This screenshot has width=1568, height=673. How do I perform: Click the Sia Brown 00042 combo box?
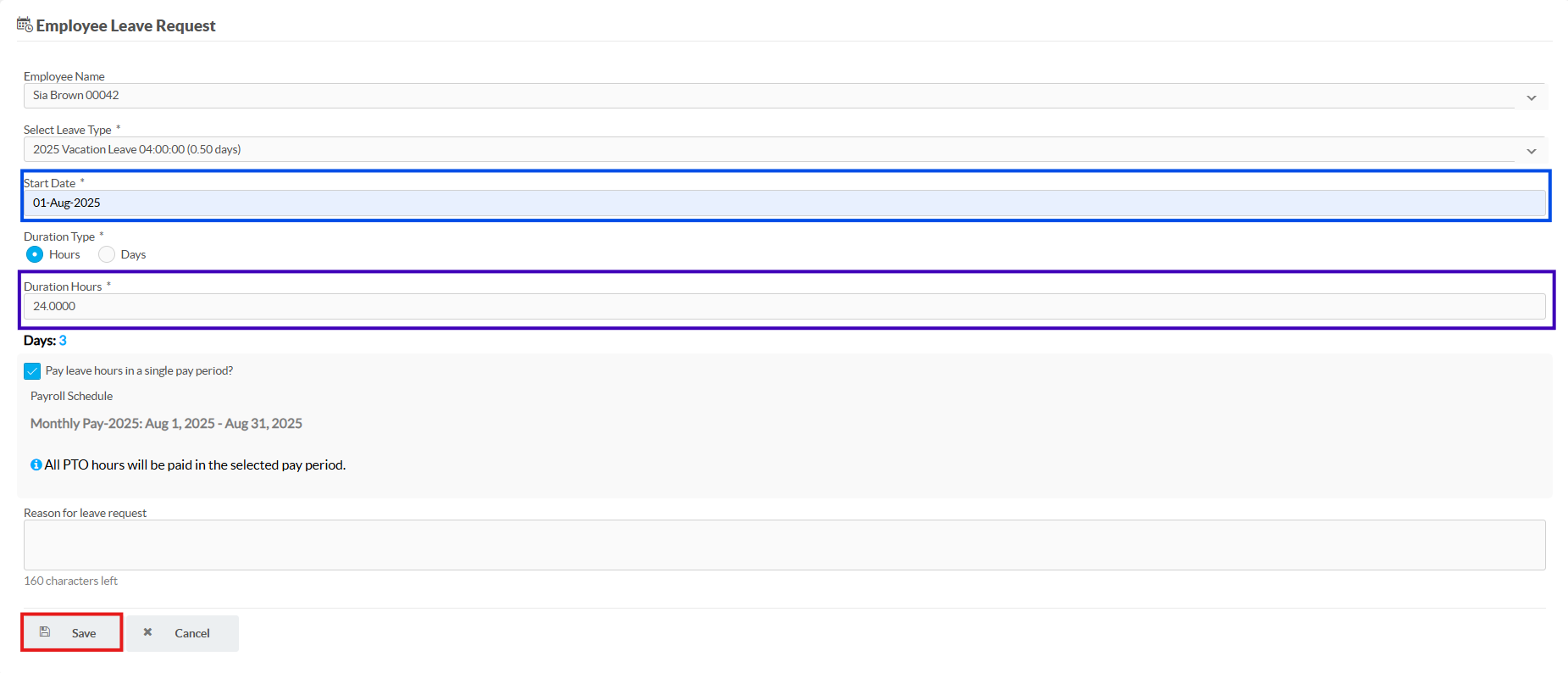(x=784, y=96)
